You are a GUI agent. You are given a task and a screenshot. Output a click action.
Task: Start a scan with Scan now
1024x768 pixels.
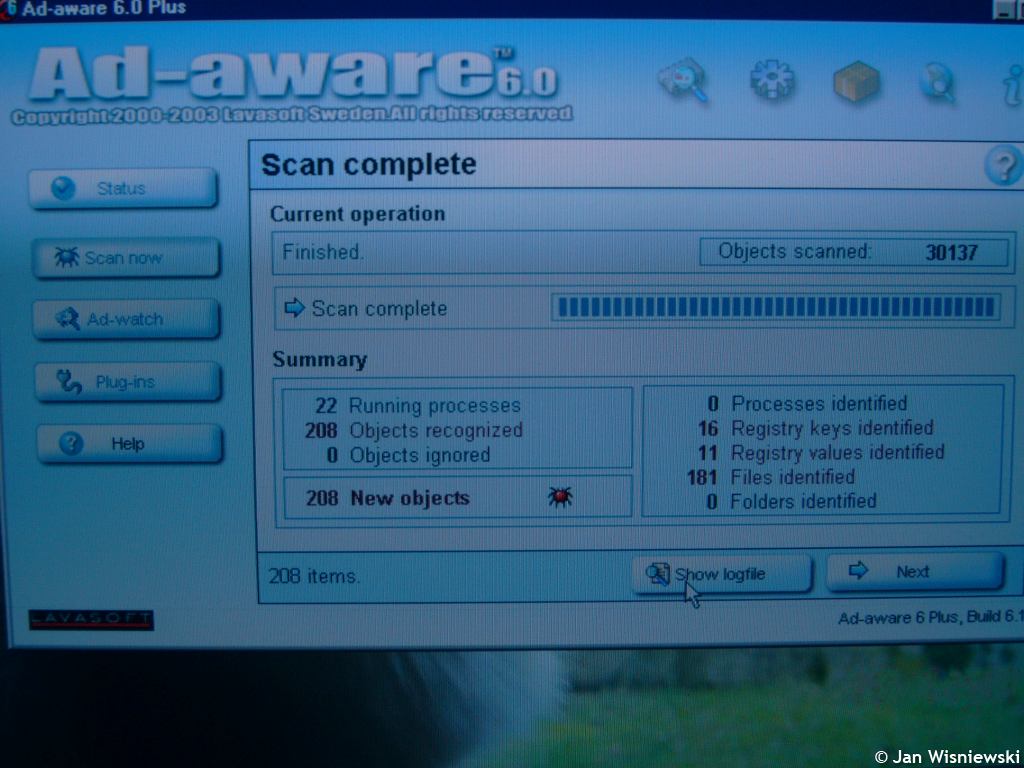pyautogui.click(x=124, y=257)
